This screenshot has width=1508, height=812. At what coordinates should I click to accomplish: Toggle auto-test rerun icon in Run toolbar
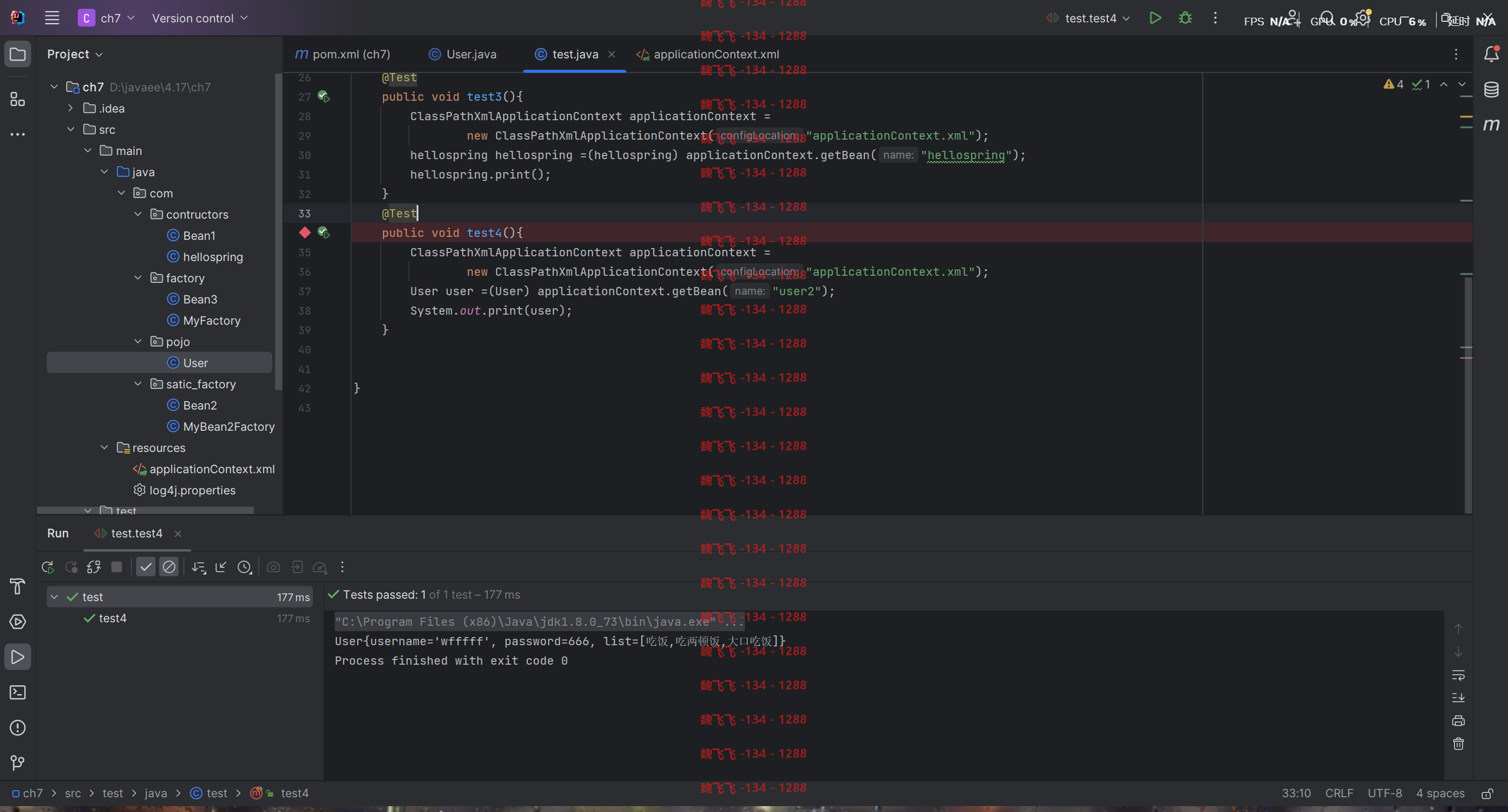pos(94,567)
